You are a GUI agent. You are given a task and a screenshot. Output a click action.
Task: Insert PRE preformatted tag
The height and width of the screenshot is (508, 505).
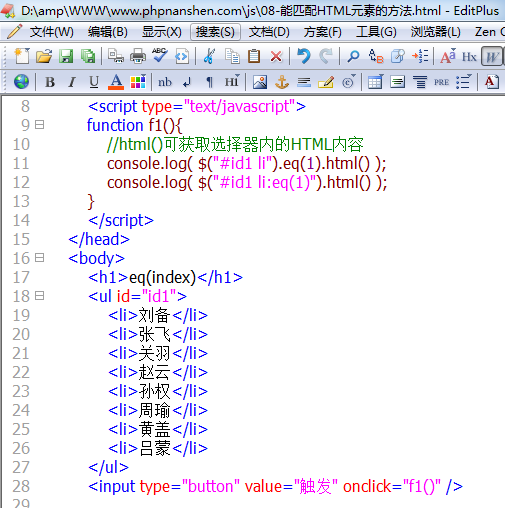[442, 82]
